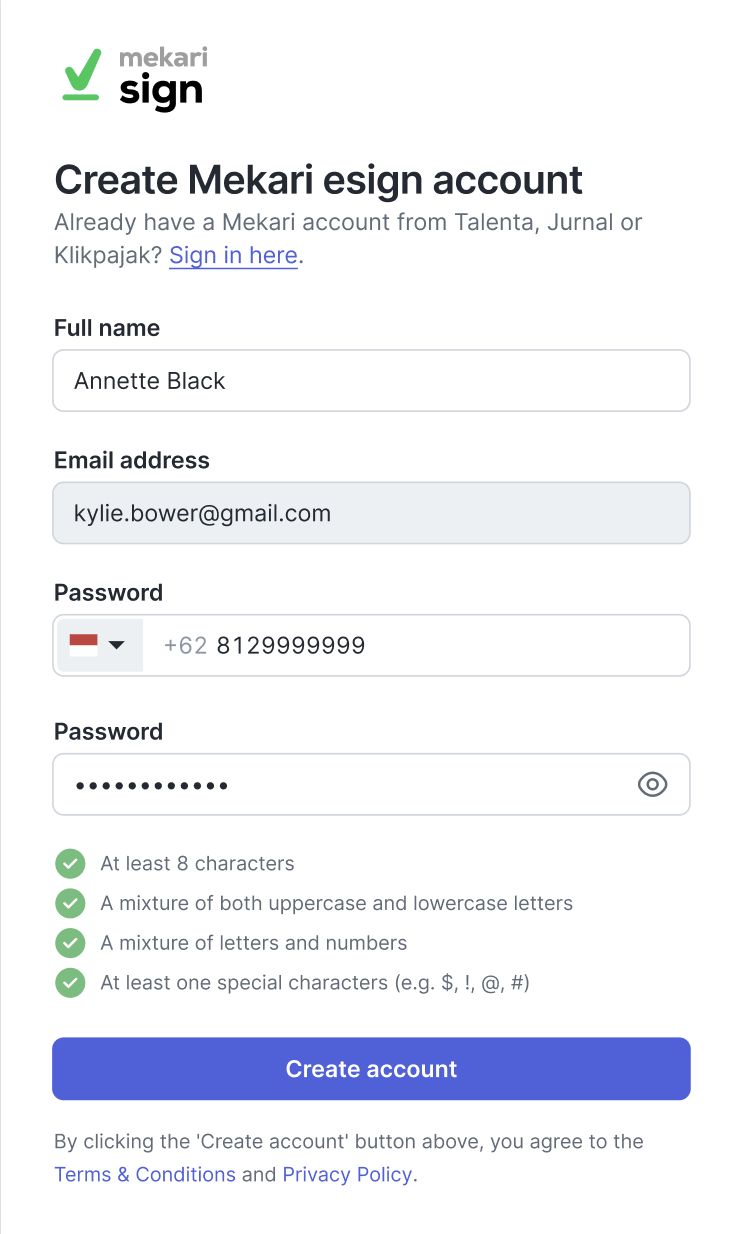Image resolution: width=730 pixels, height=1234 pixels.
Task: Click into the masked password field
Action: tap(340, 785)
